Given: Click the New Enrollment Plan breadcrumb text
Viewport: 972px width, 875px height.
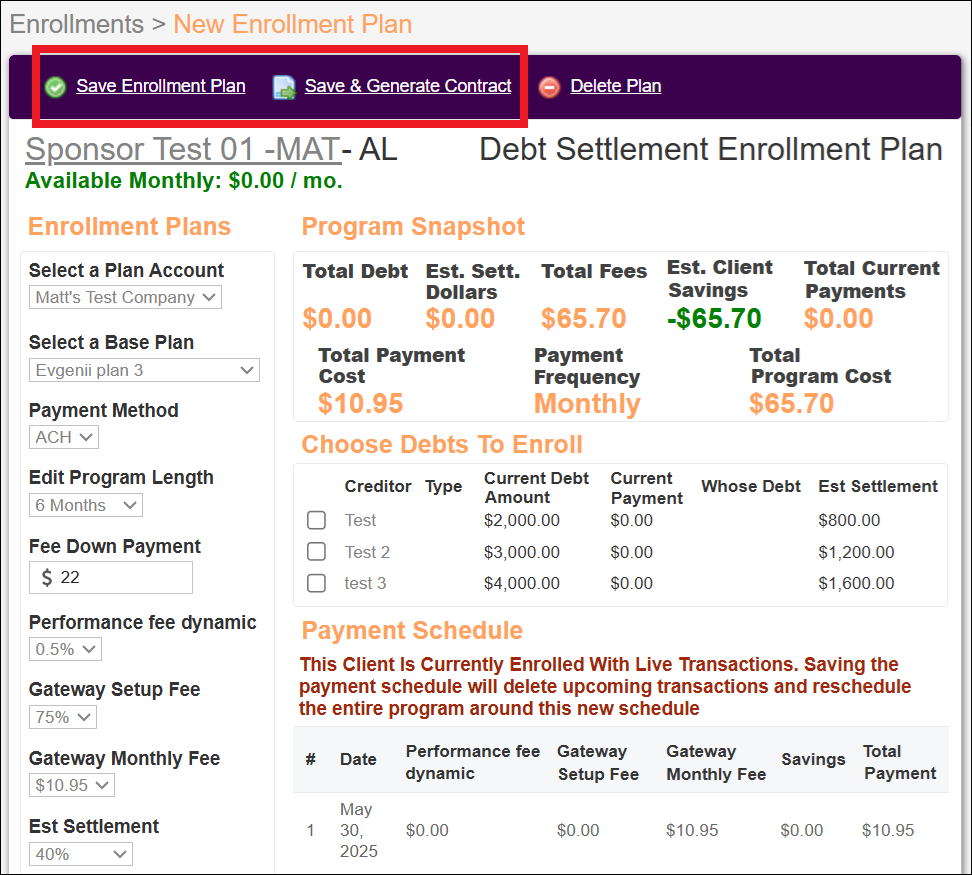Looking at the screenshot, I should (293, 24).
